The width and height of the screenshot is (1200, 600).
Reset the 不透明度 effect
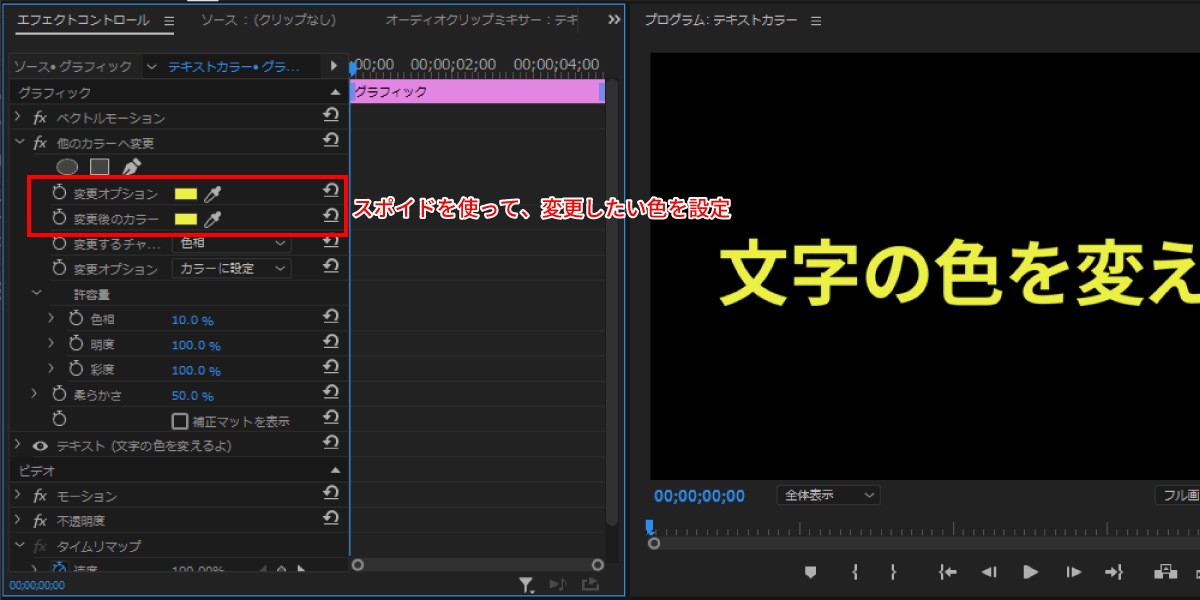click(x=331, y=519)
